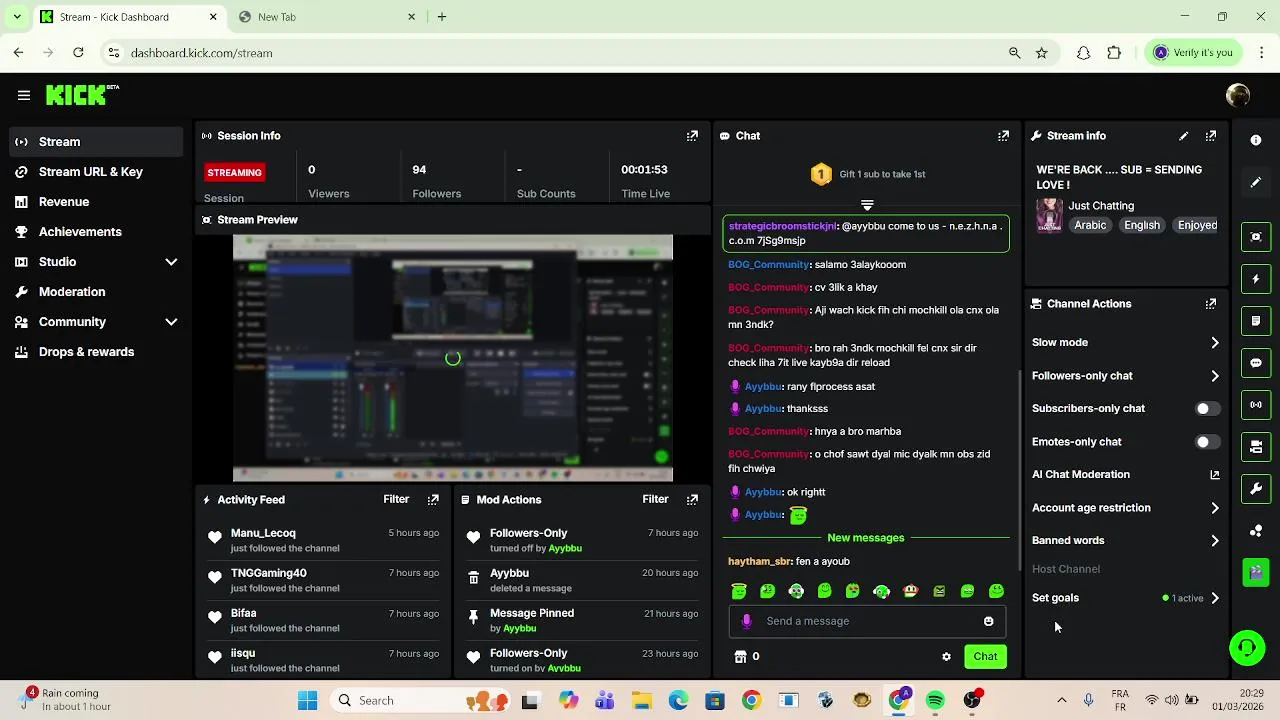Open File Explorer from the taskbar

[x=641, y=701]
